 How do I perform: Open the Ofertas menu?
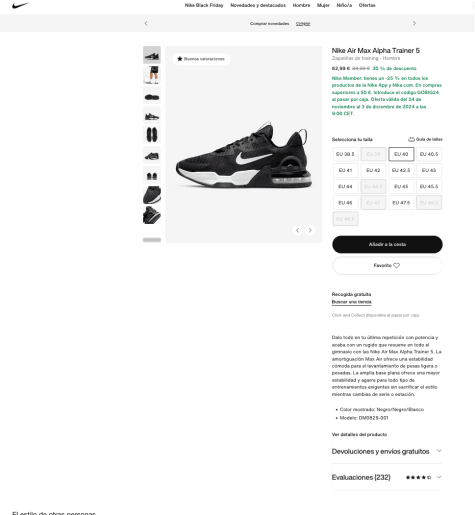point(367,5)
